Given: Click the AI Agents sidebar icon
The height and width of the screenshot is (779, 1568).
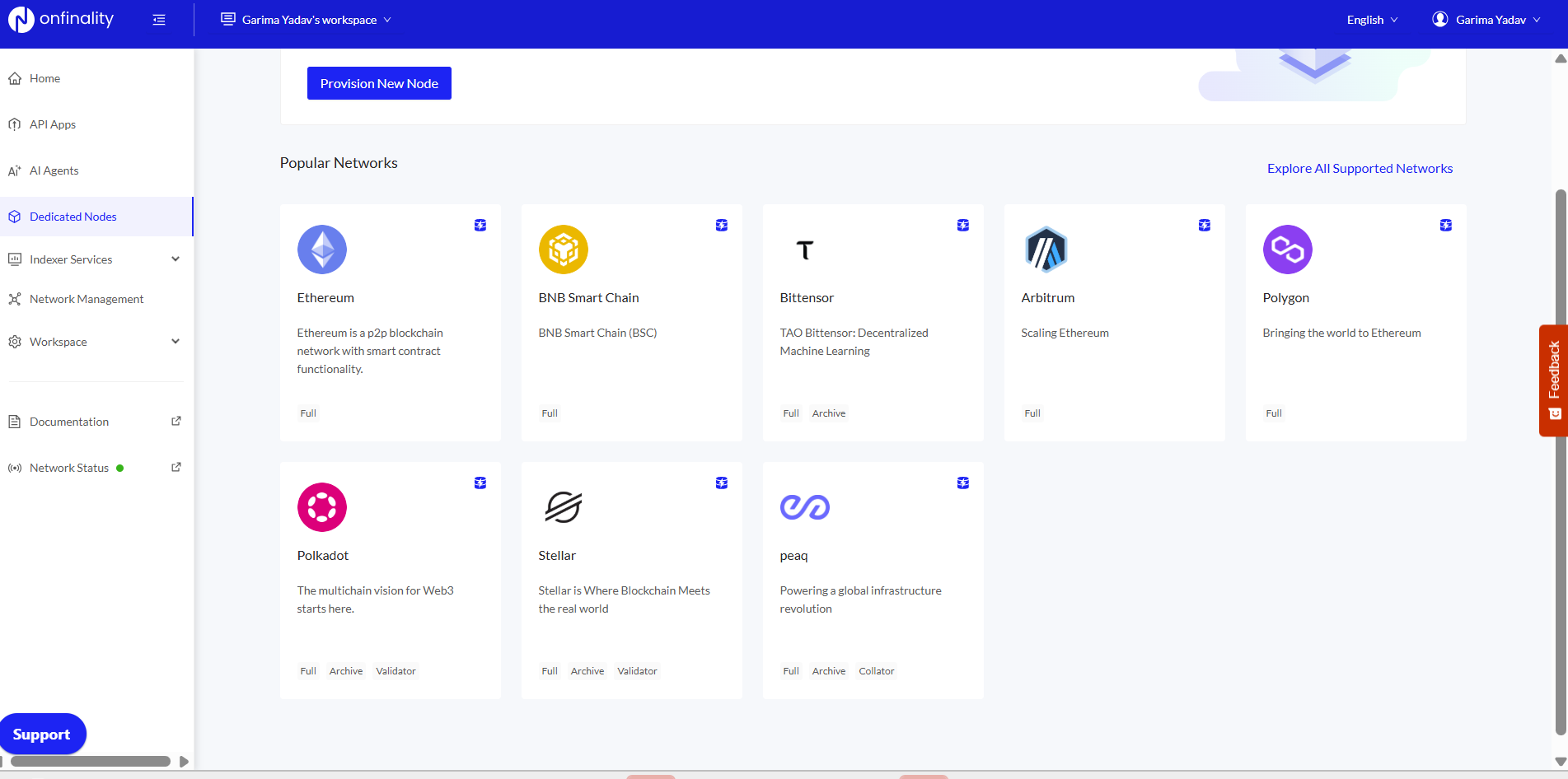Looking at the screenshot, I should (15, 170).
